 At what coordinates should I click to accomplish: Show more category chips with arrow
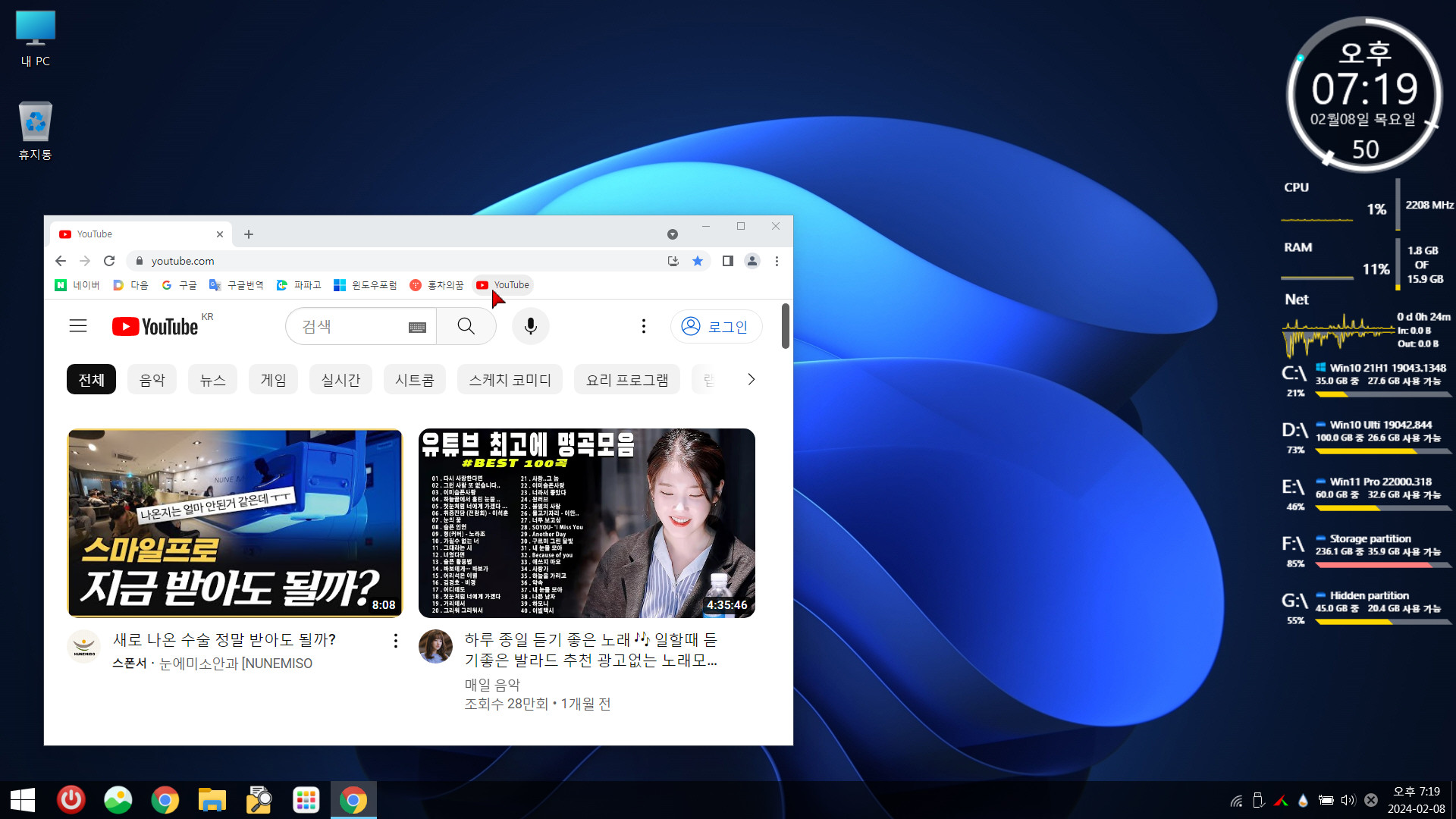click(x=751, y=379)
